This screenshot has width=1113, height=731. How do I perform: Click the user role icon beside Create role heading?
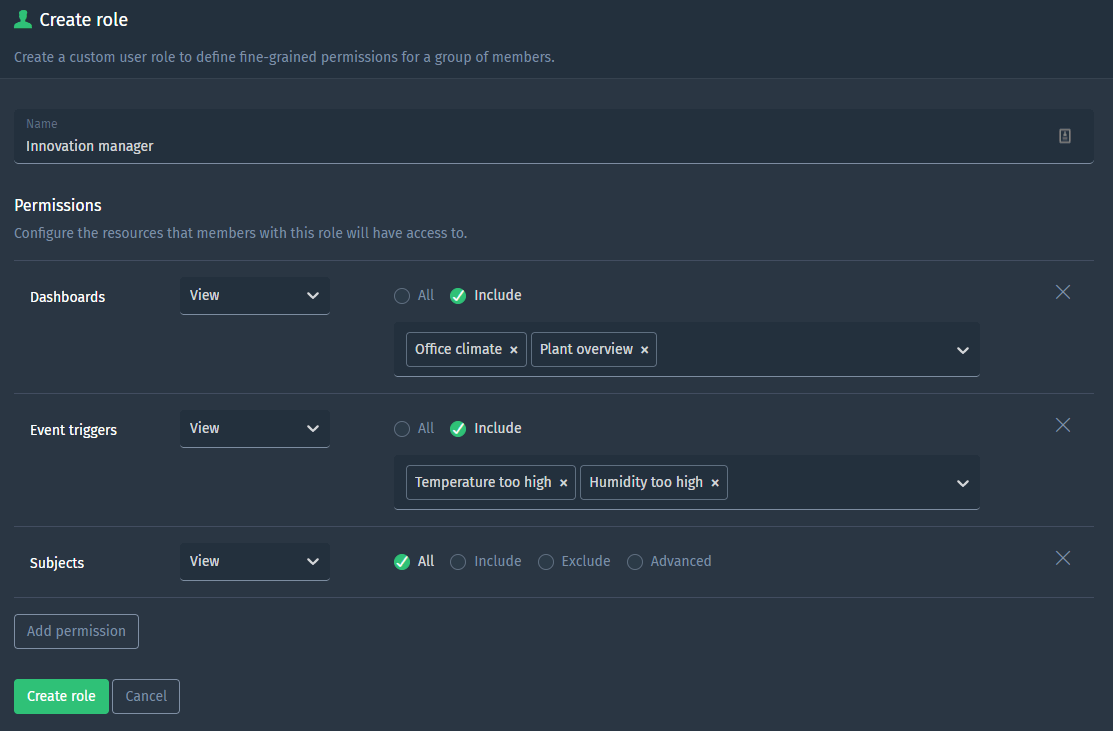(22, 18)
